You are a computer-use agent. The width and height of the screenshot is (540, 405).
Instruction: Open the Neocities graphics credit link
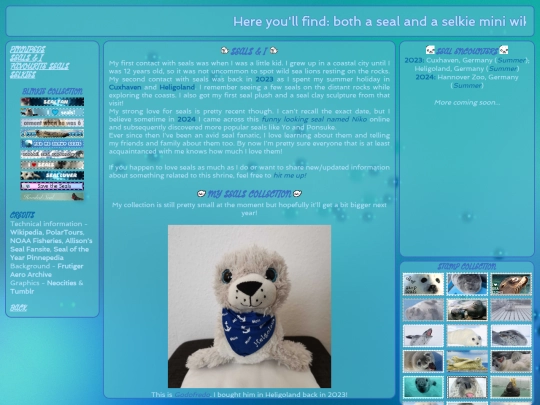click(62, 283)
